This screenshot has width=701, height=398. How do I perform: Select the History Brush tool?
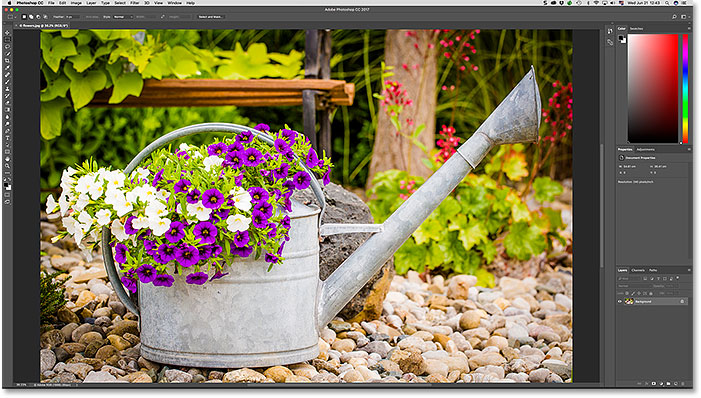(x=8, y=96)
